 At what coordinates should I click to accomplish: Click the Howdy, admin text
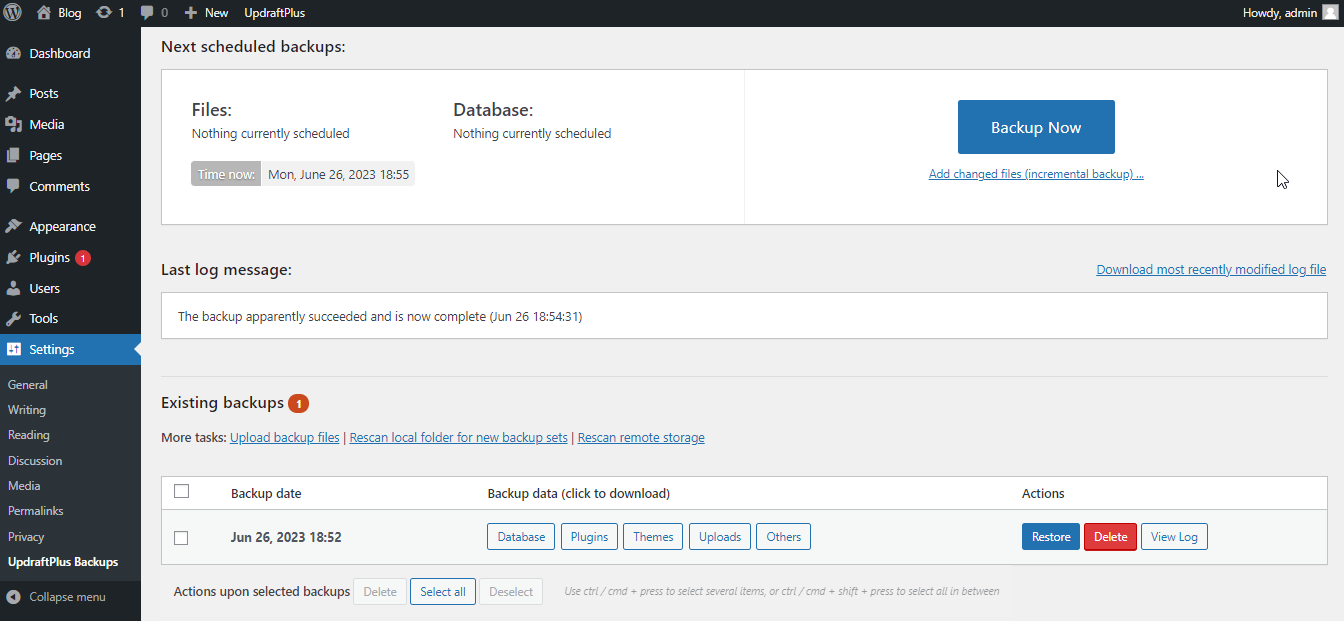click(x=1280, y=13)
